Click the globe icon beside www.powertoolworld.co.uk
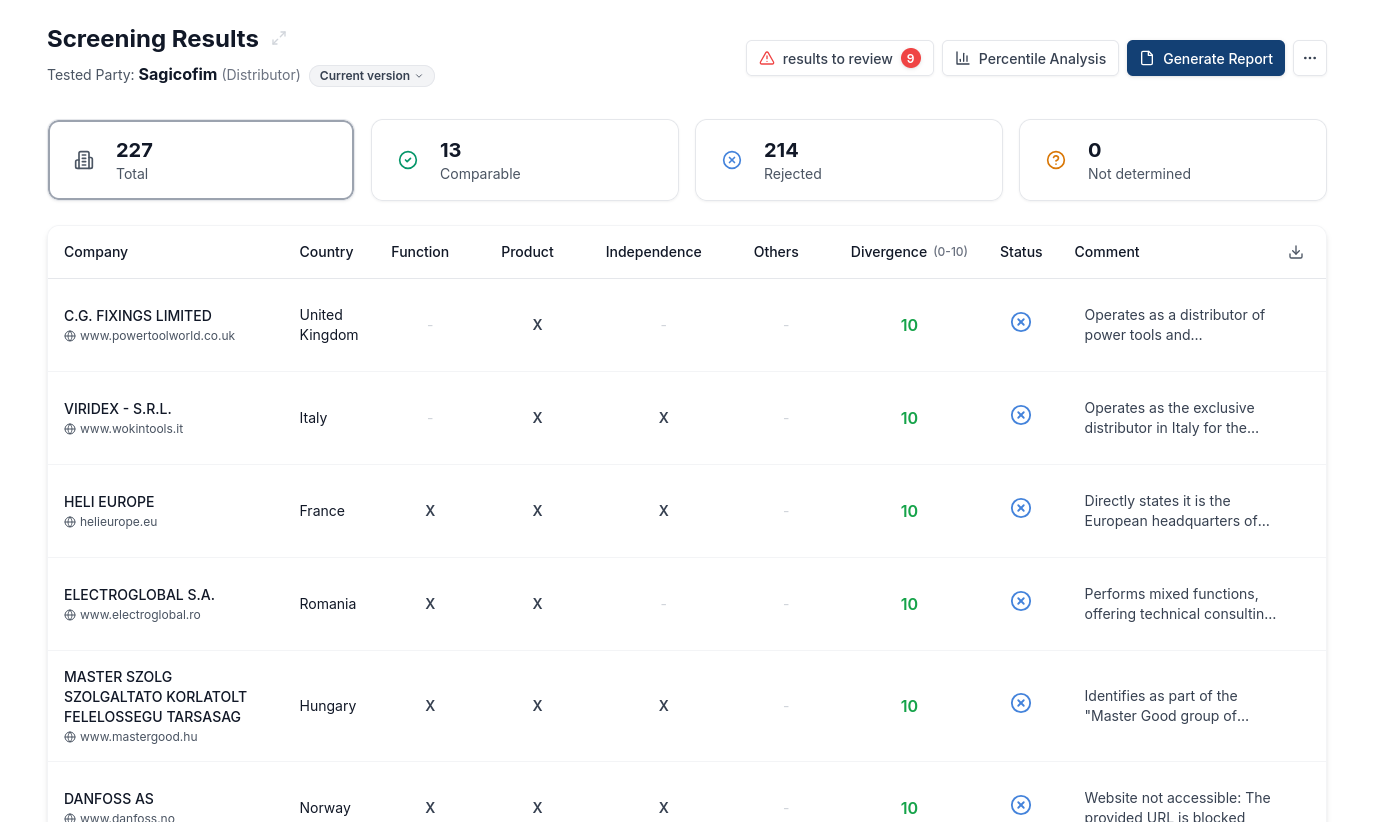This screenshot has height=822, width=1377. coord(70,336)
